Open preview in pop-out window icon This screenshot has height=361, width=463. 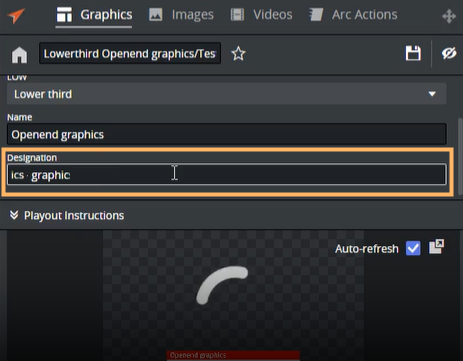tap(436, 247)
